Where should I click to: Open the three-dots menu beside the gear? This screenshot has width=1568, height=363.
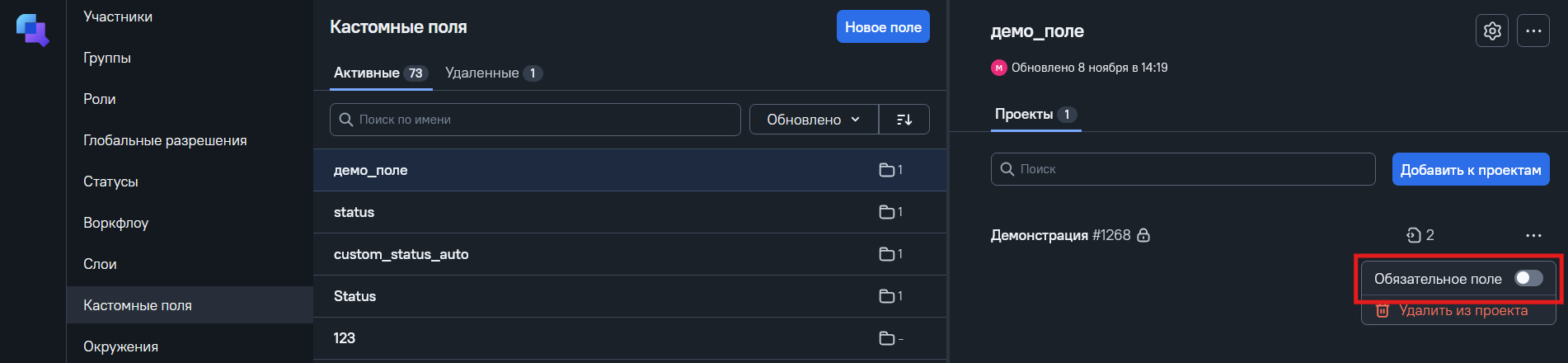coord(1533,31)
